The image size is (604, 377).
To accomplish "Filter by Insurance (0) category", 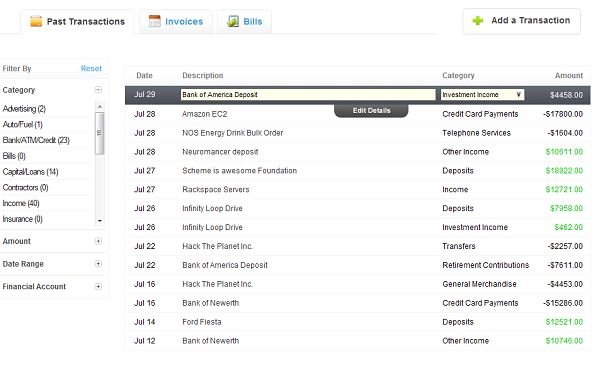I will 22,219.
